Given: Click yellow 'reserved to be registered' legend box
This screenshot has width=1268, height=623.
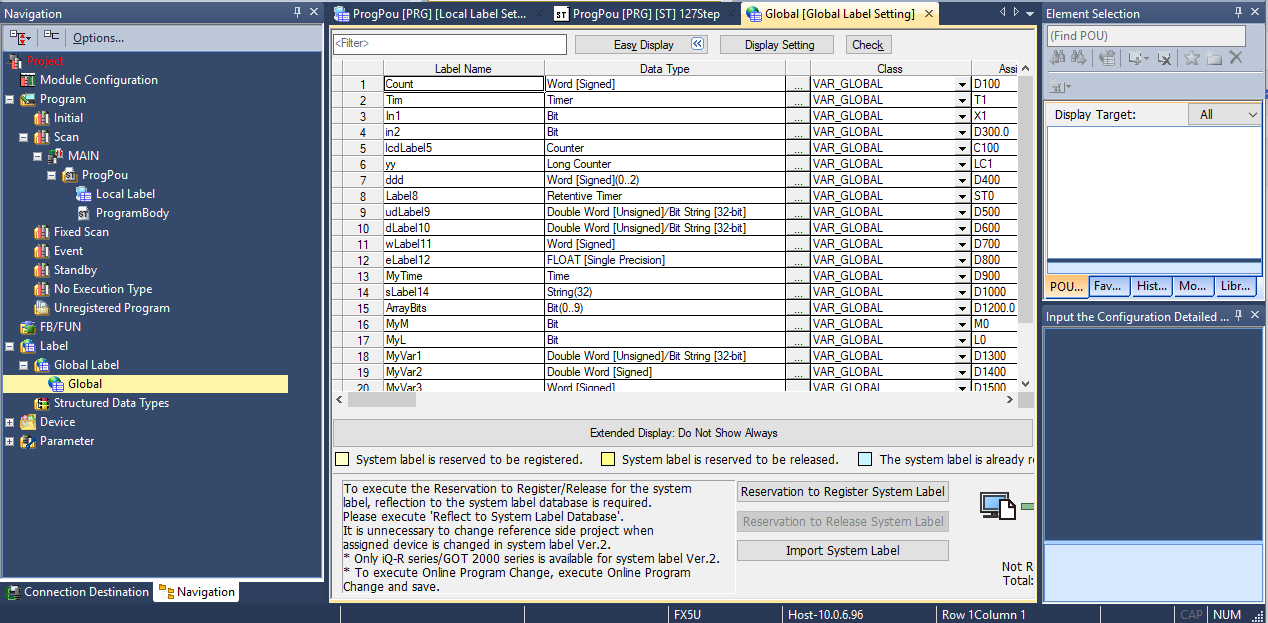Looking at the screenshot, I should point(342,460).
